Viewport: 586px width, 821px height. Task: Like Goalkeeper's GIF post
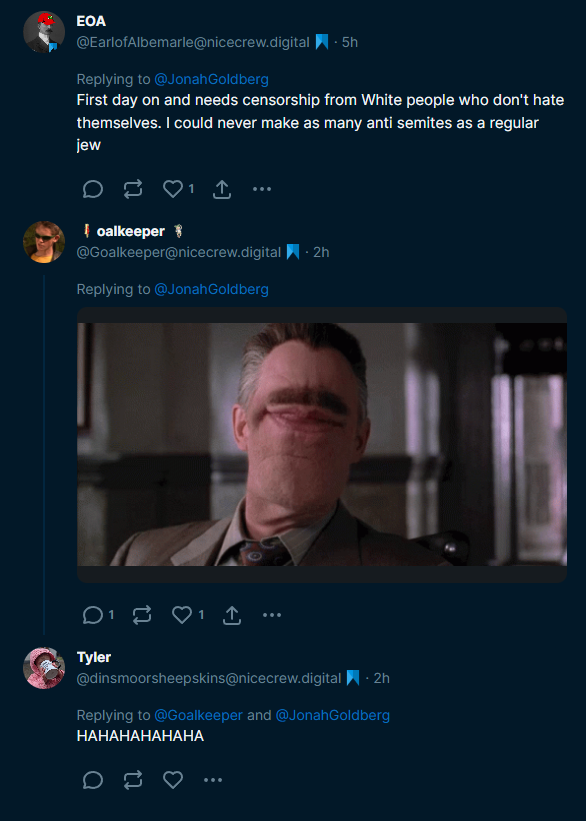click(x=182, y=615)
